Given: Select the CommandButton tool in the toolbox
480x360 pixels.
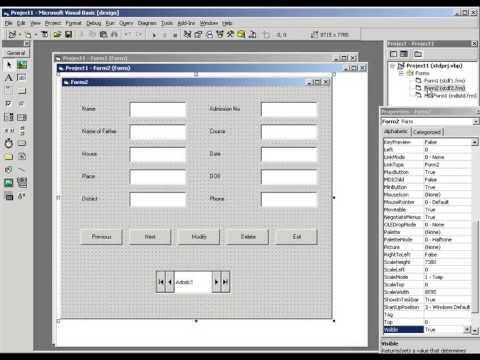Looking at the screenshot, I should 22,91.
